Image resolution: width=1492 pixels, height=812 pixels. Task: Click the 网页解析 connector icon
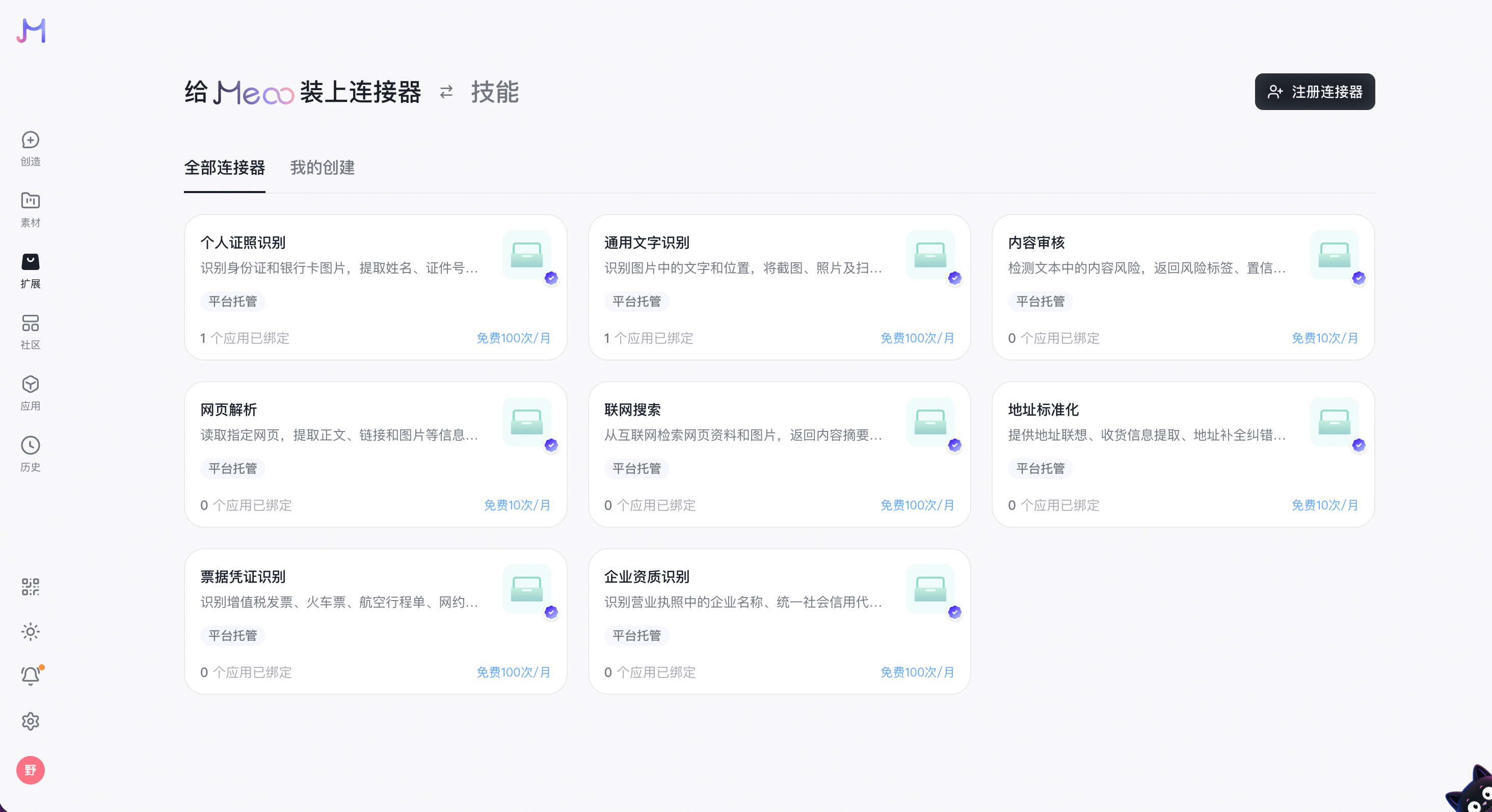(527, 422)
